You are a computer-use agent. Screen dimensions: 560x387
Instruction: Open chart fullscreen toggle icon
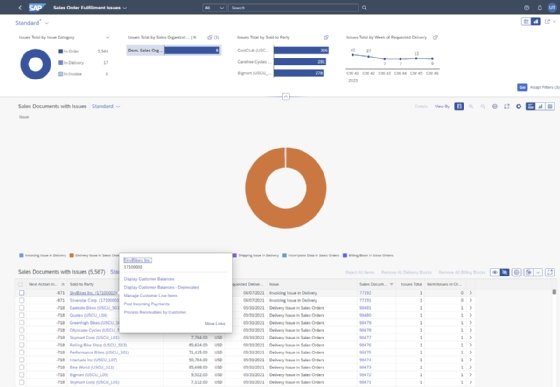pyautogui.click(x=506, y=106)
